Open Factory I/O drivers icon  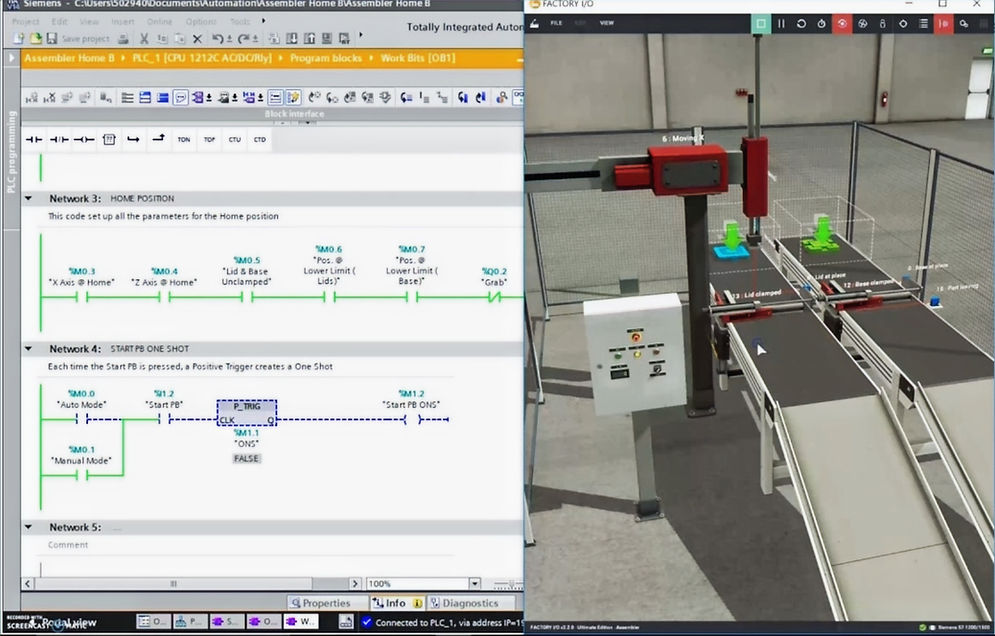(x=964, y=23)
